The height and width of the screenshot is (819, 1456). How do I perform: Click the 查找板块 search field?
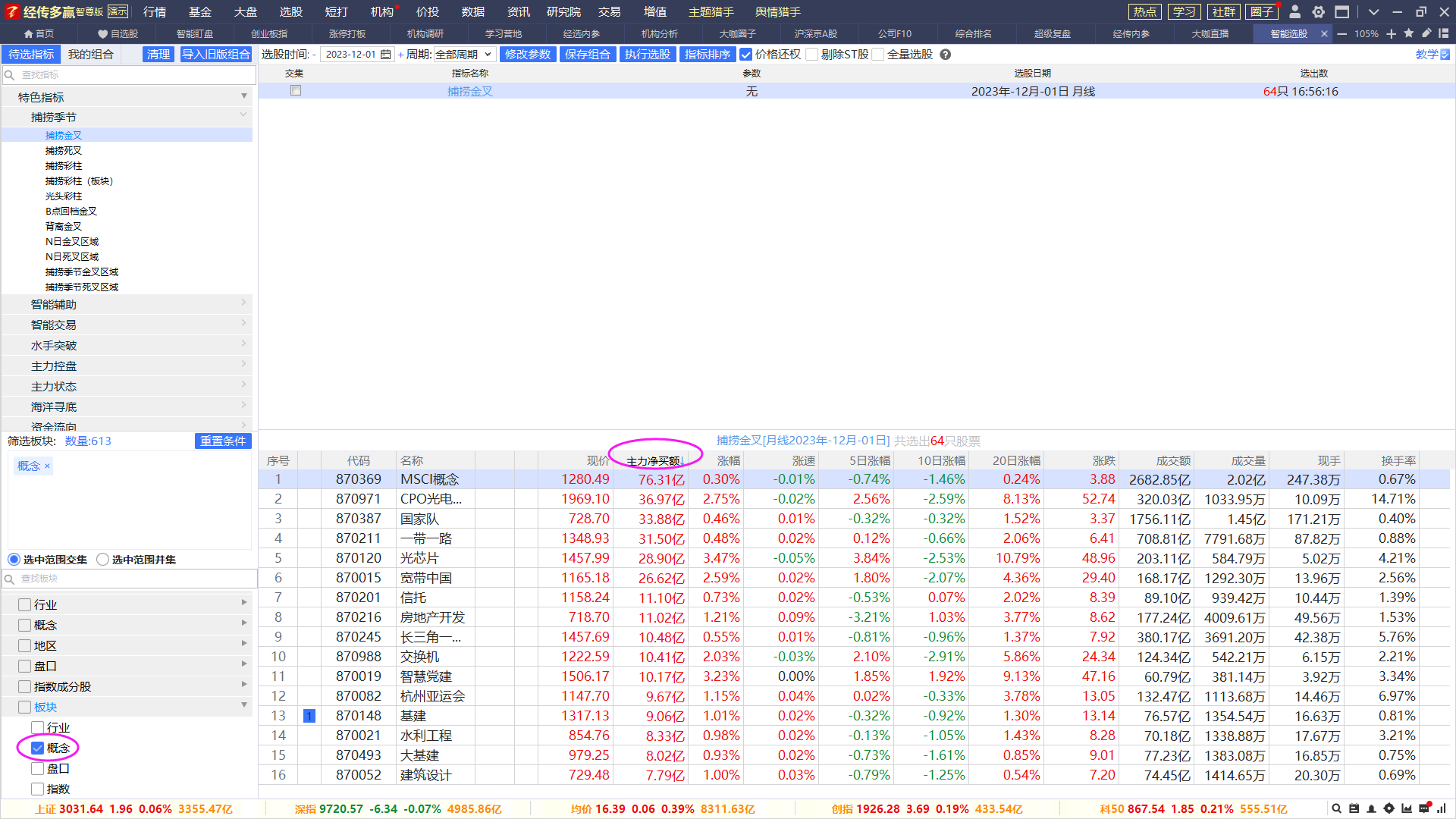coord(130,579)
